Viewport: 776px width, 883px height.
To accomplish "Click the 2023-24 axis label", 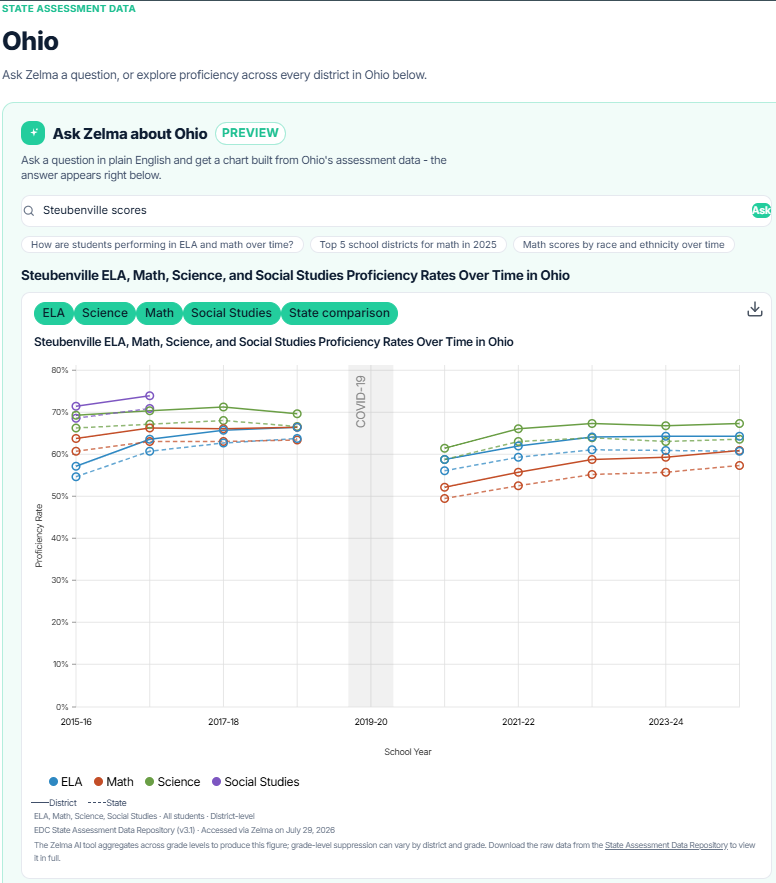I will pos(666,722).
